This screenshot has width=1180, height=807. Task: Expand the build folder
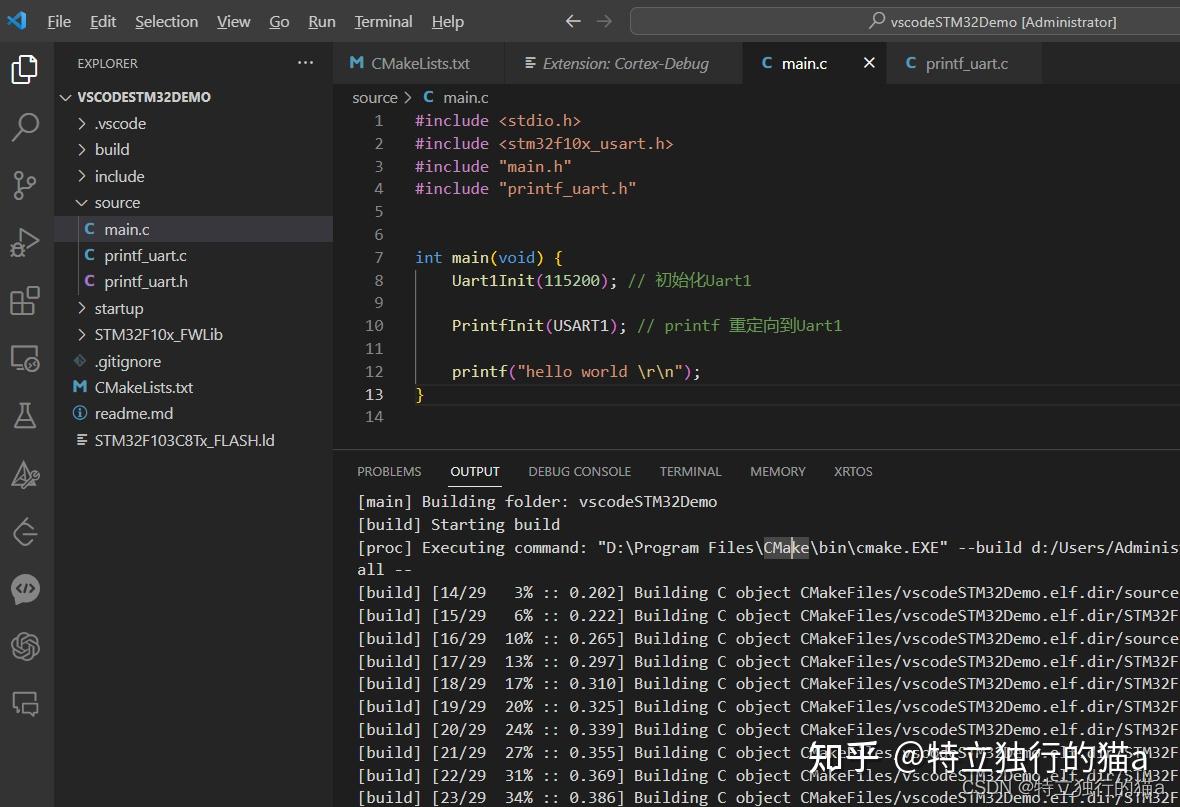[111, 149]
